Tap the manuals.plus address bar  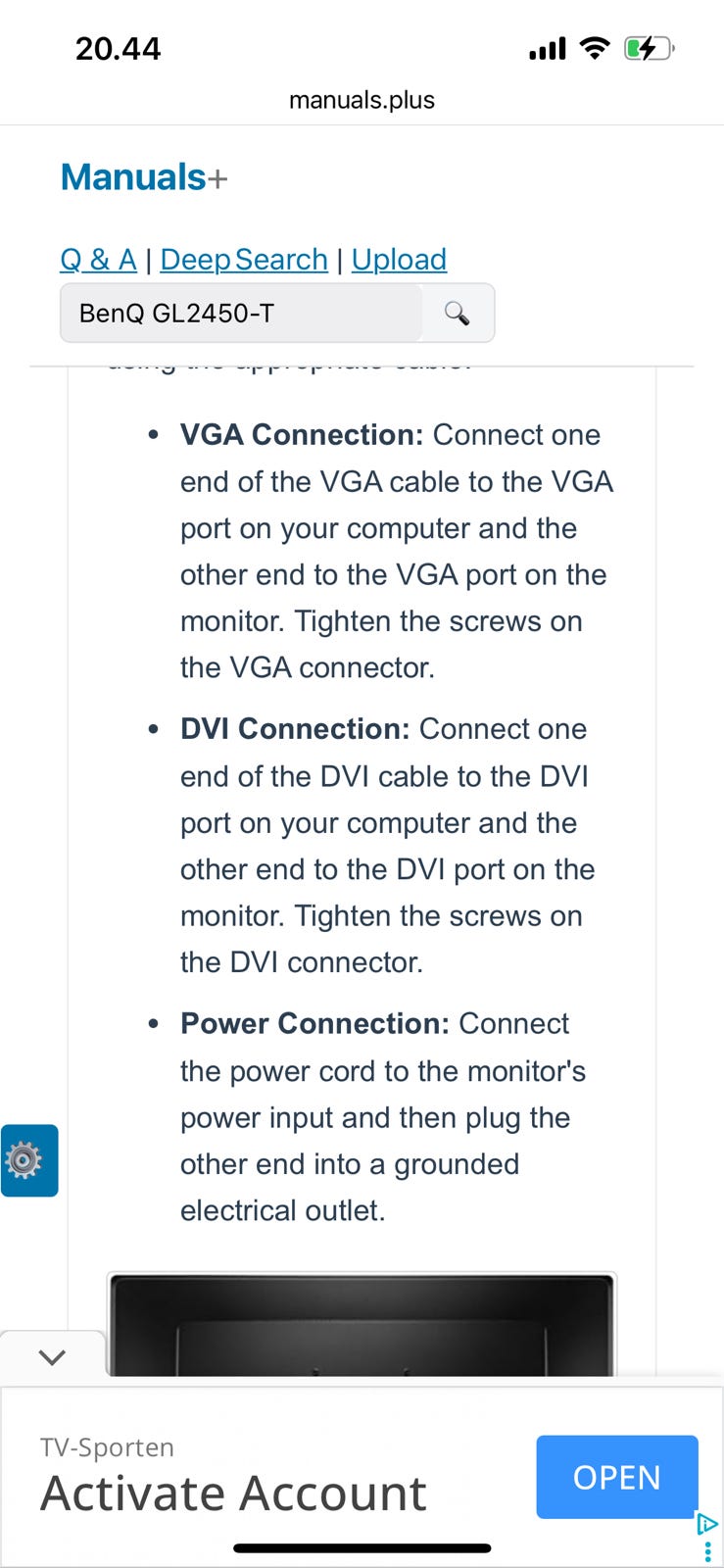pos(362,100)
